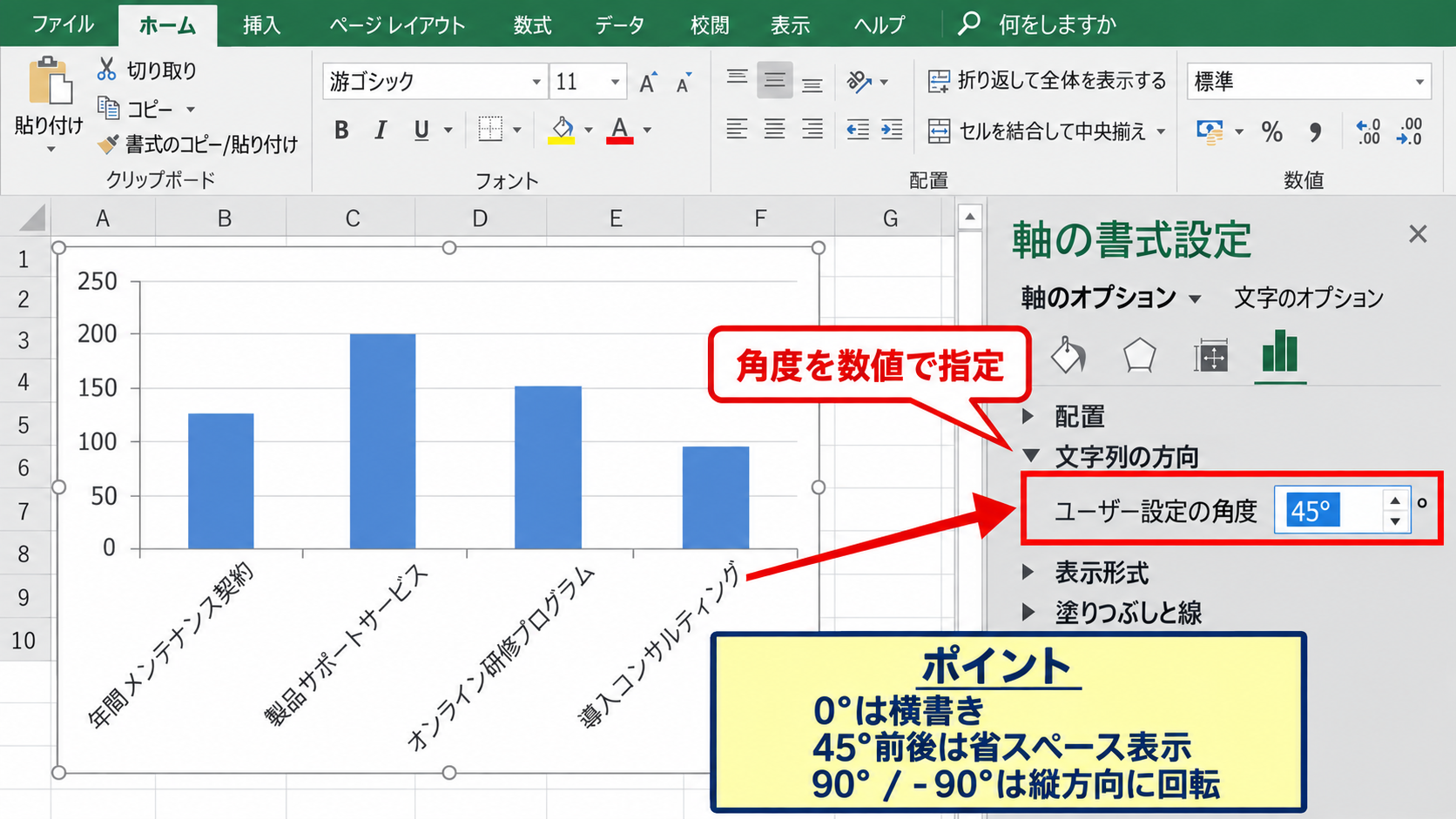Switch to the 校閲 ribbon tab
Viewport: 1456px width, 819px height.
710,24
